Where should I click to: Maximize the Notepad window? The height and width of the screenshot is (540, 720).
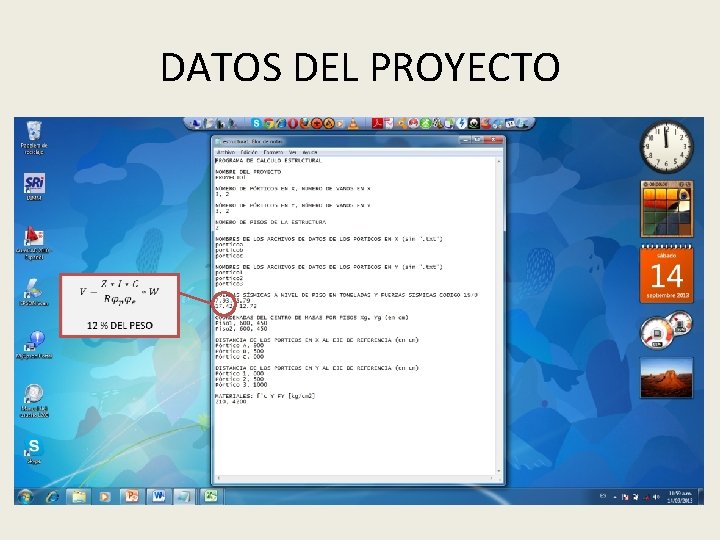tap(478, 140)
